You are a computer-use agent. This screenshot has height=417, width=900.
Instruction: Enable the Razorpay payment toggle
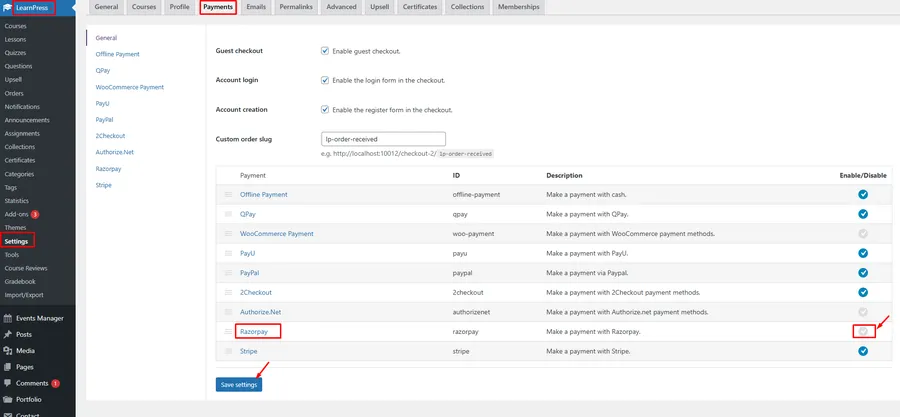click(x=863, y=331)
